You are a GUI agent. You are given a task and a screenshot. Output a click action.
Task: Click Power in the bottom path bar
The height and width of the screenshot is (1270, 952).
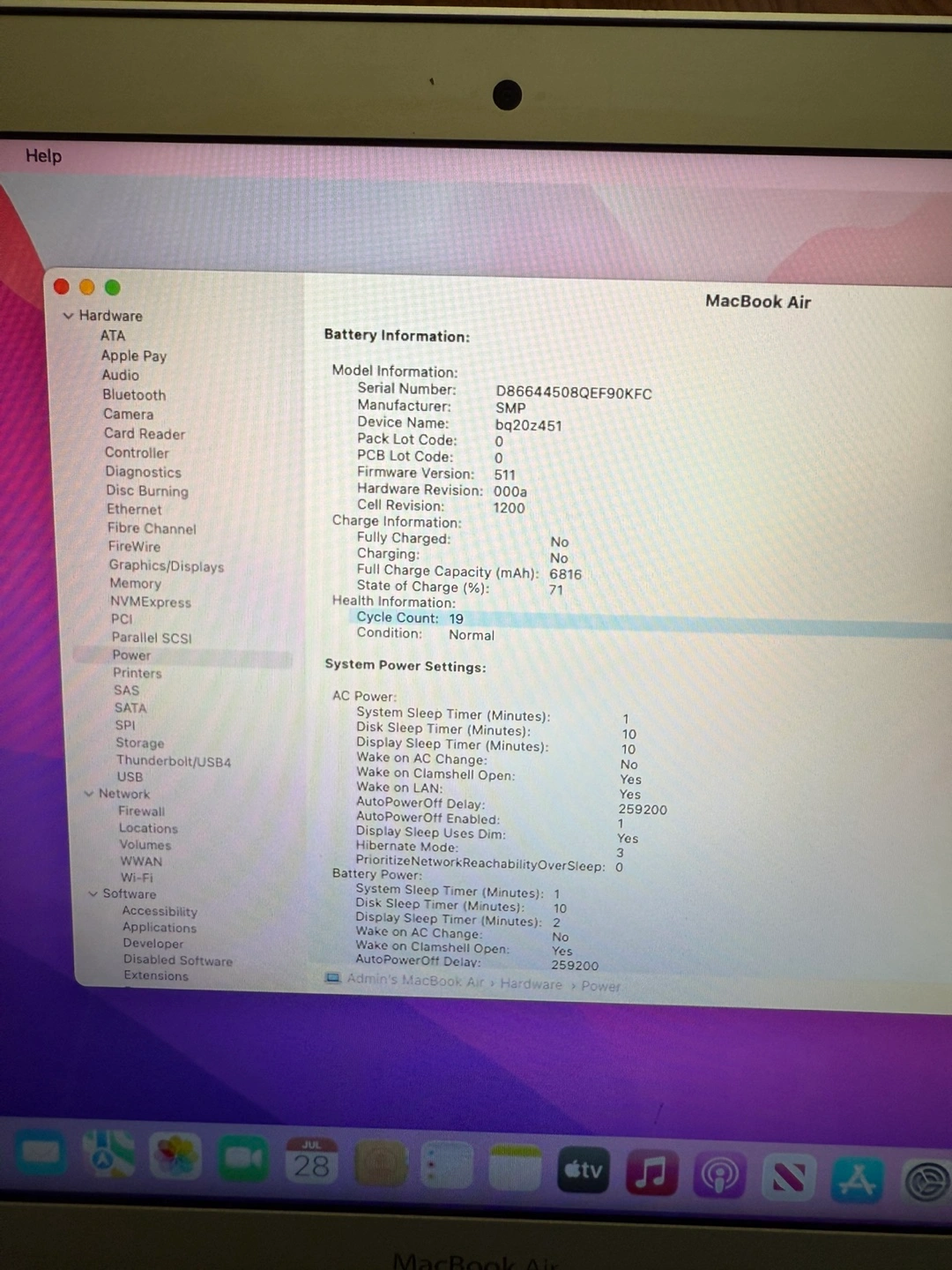[x=600, y=986]
